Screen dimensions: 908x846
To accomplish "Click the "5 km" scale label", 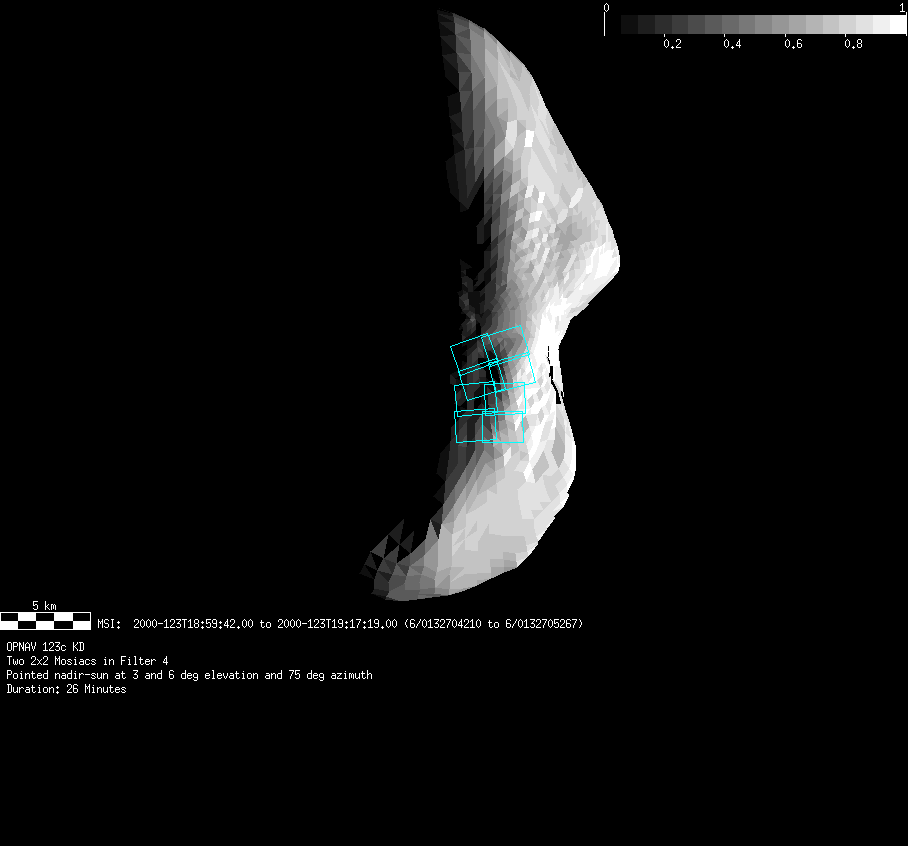I will (44, 606).
